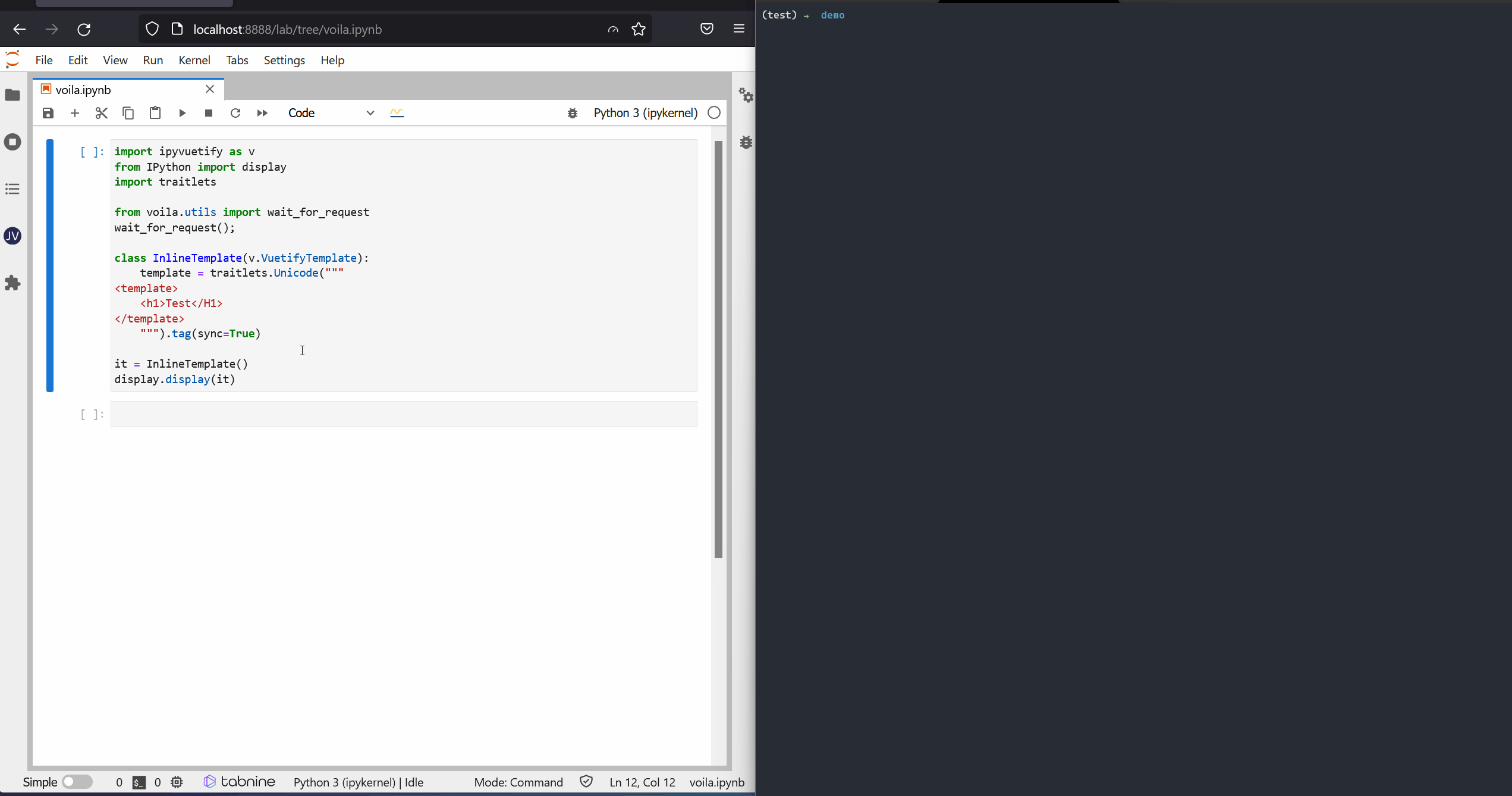Open the Voila preview of the notebook
Viewport: 1512px width, 796px height.
(397, 112)
